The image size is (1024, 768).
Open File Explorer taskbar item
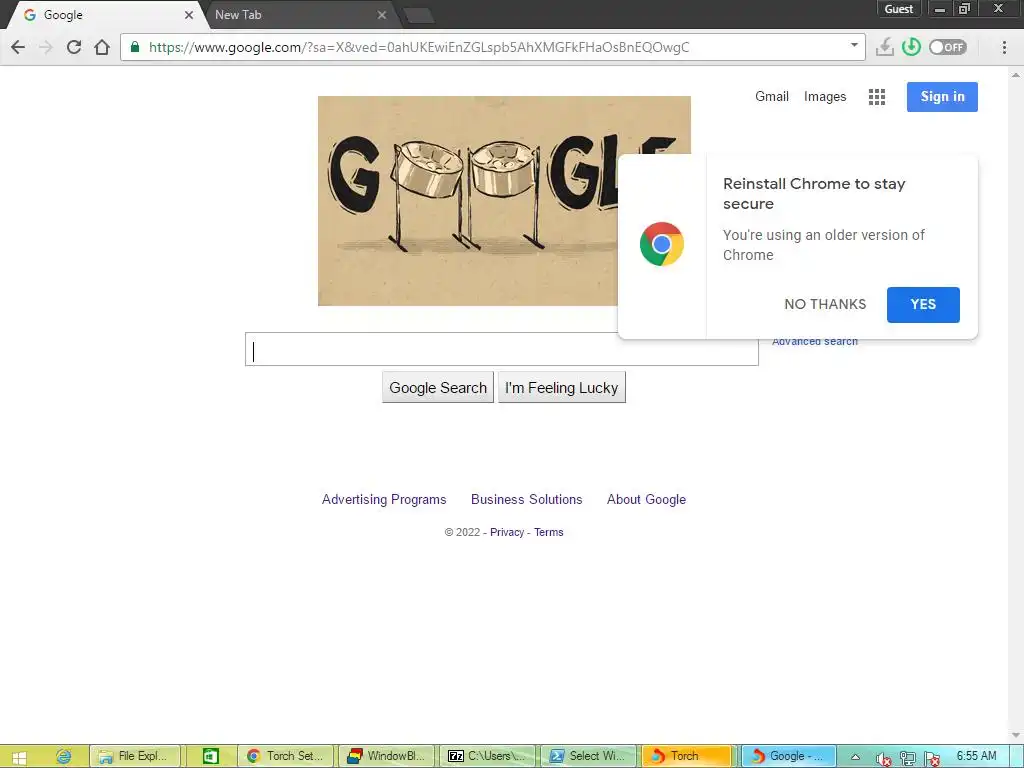click(x=134, y=756)
